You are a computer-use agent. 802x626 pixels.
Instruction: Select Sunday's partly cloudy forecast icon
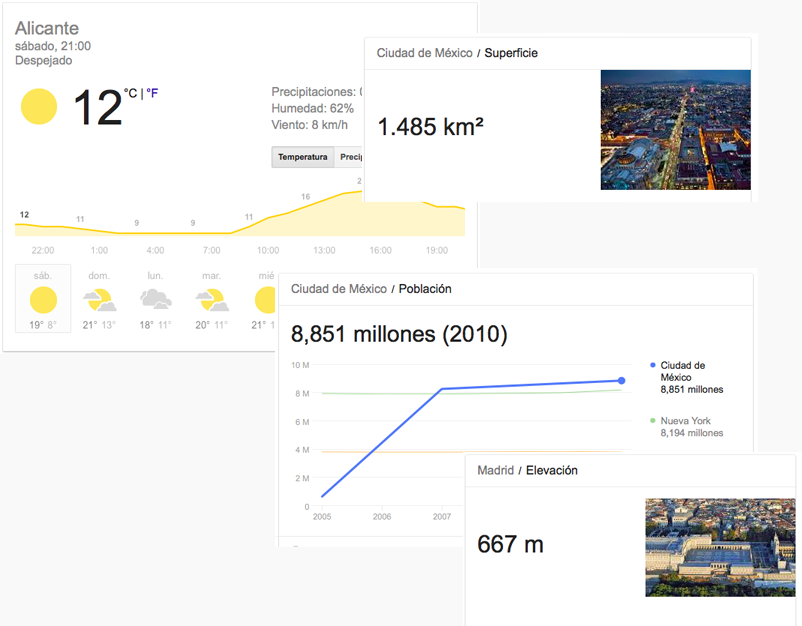click(x=98, y=299)
